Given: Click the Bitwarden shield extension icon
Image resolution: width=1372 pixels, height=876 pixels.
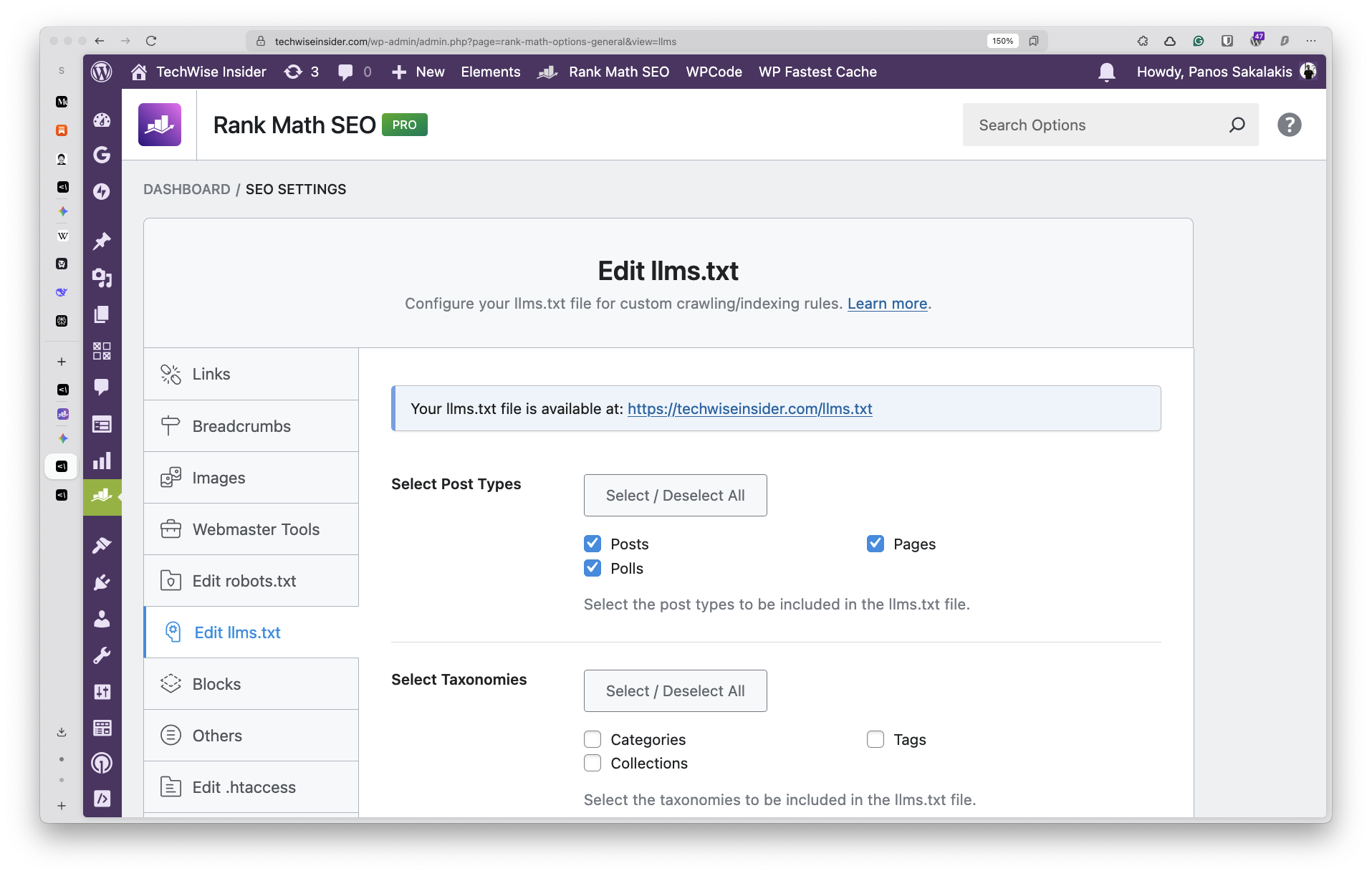Looking at the screenshot, I should point(1227,41).
